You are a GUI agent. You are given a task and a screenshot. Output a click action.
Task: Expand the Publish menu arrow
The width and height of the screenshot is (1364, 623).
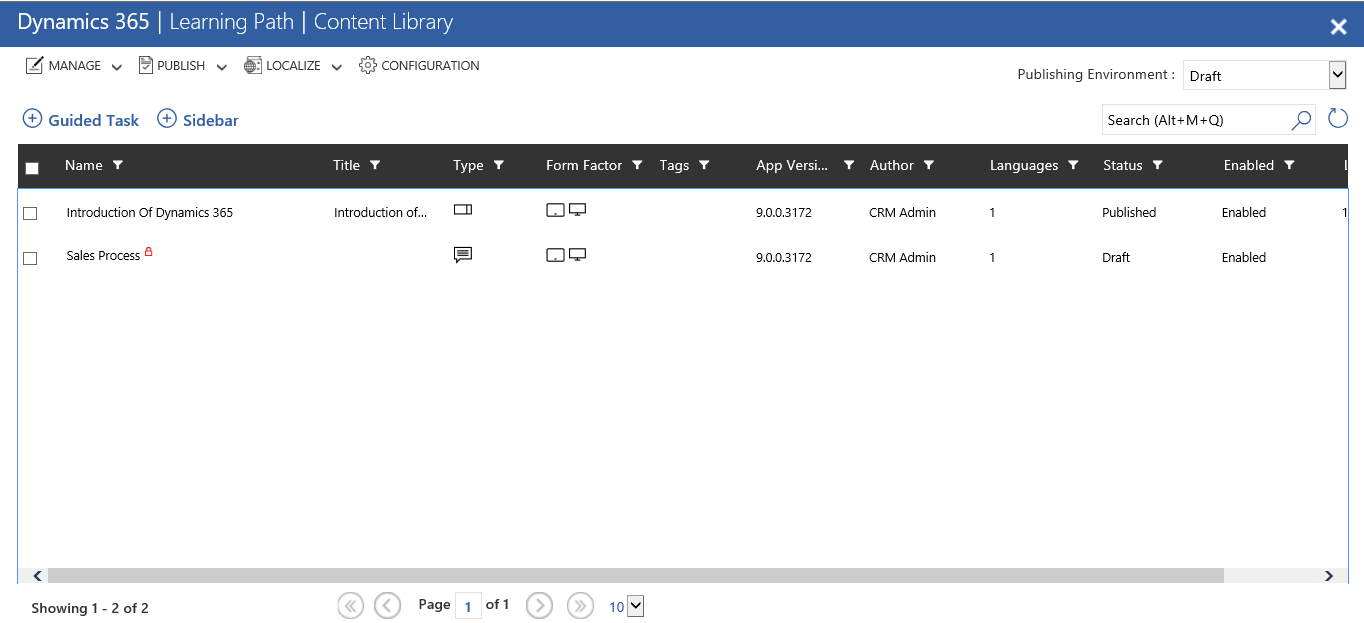click(x=221, y=67)
